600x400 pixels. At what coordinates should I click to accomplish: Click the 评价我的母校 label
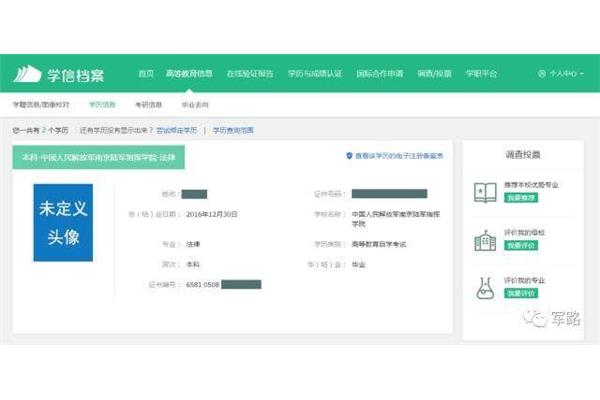(524, 233)
